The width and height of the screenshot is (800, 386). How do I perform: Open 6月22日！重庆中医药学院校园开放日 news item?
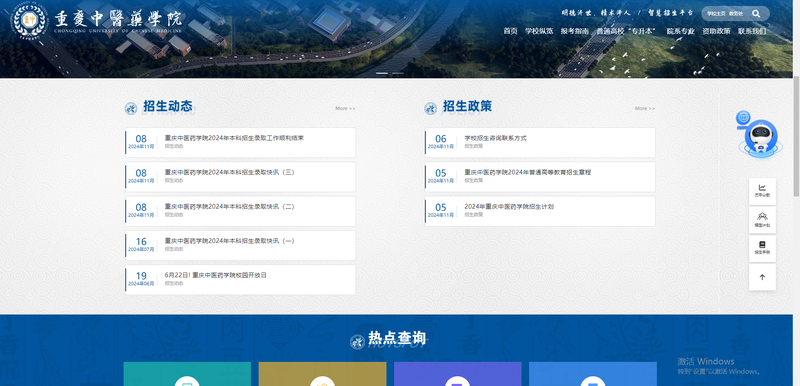240,279
